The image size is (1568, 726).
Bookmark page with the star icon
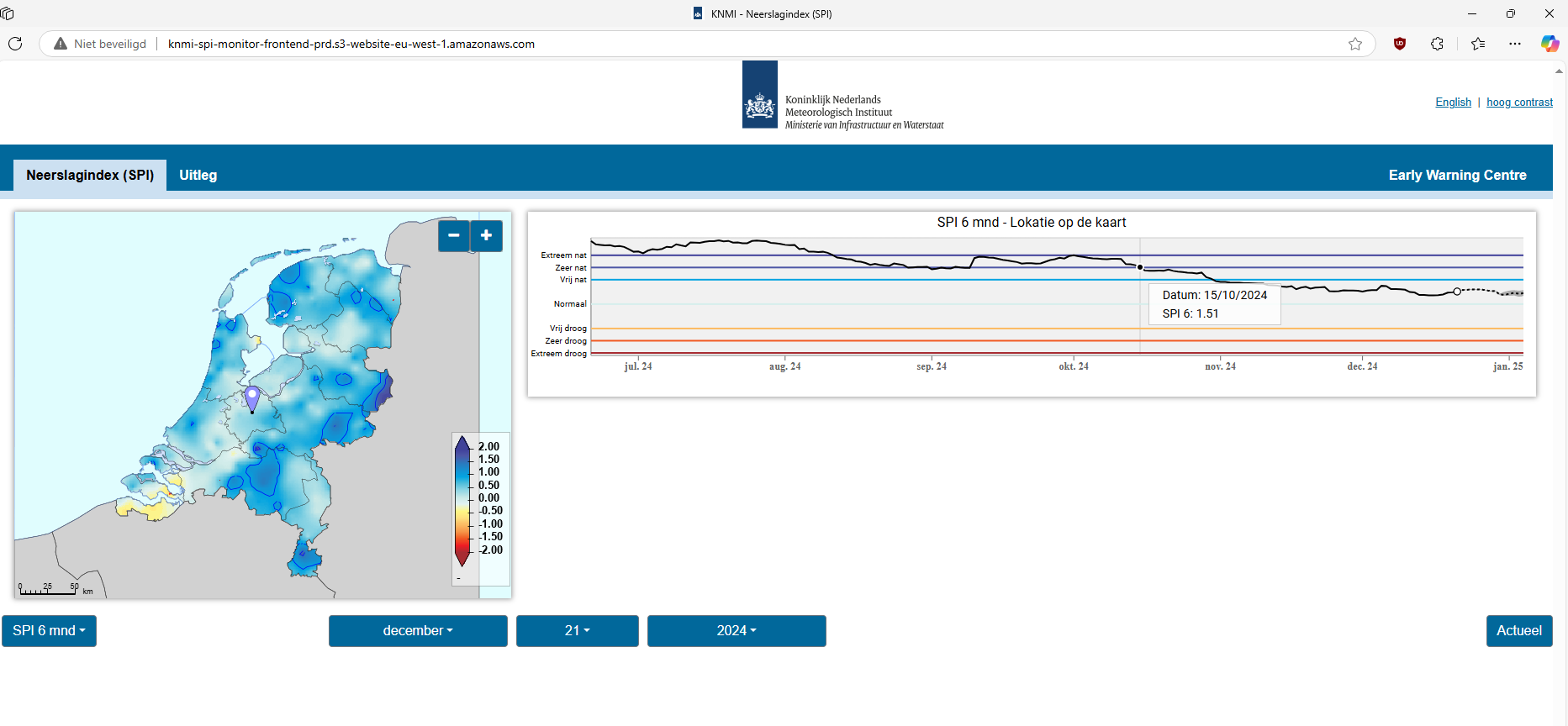(x=1355, y=44)
